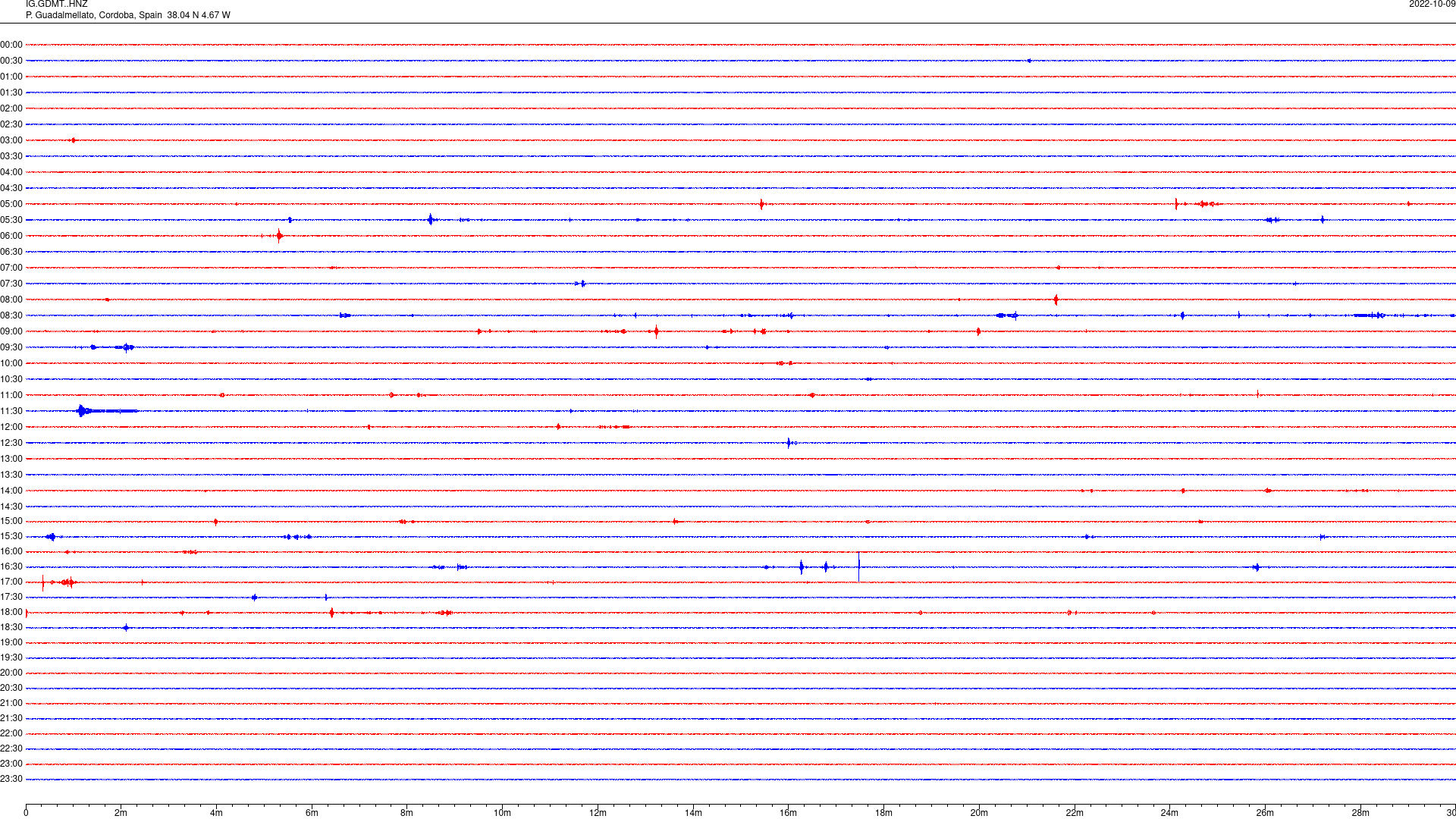The width and height of the screenshot is (1456, 819).
Task: Choose the 08:30 trace label
Action: (x=11, y=315)
